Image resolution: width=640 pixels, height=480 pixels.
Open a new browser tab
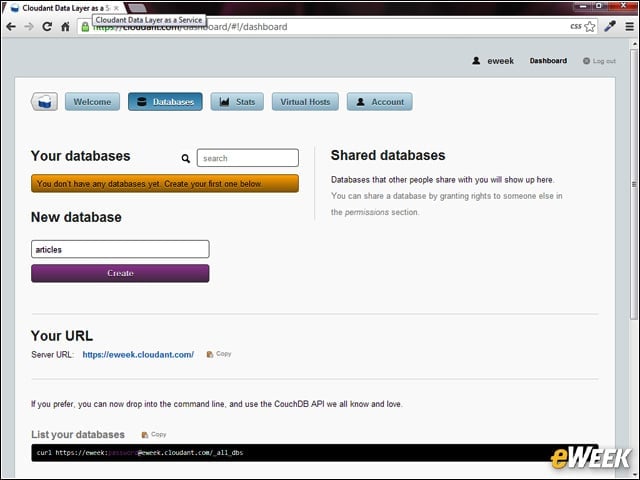point(137,8)
